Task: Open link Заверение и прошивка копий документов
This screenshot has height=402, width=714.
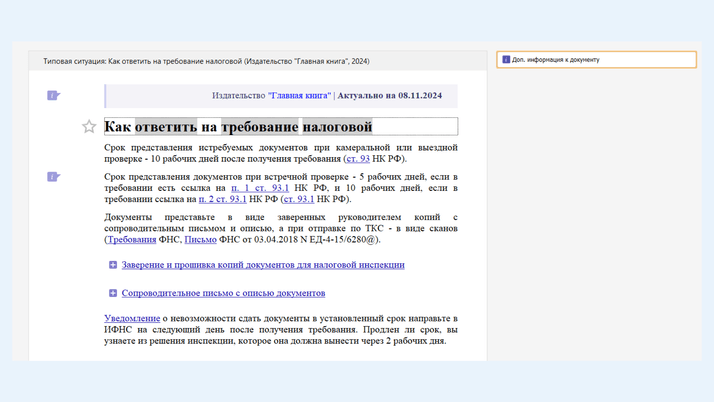Action: 263,265
